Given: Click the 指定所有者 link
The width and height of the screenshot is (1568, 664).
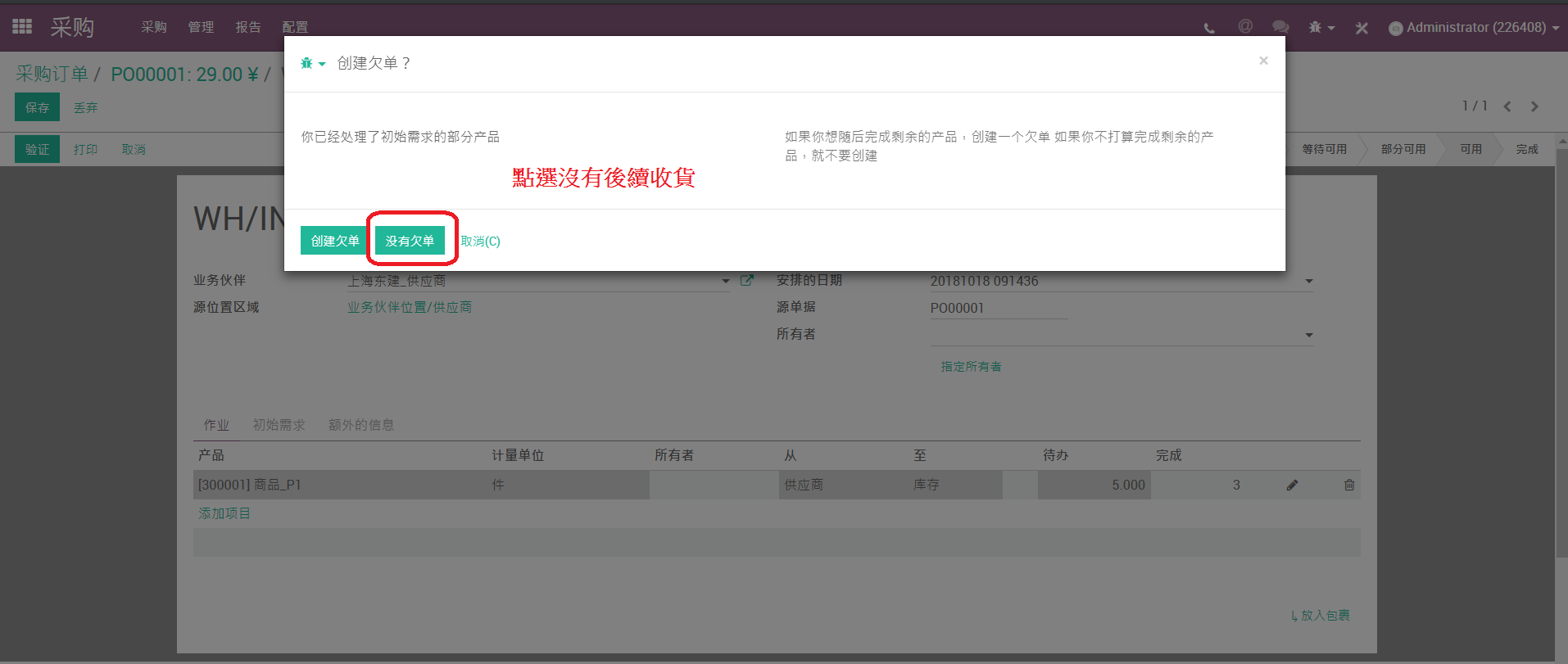Looking at the screenshot, I should 971,367.
